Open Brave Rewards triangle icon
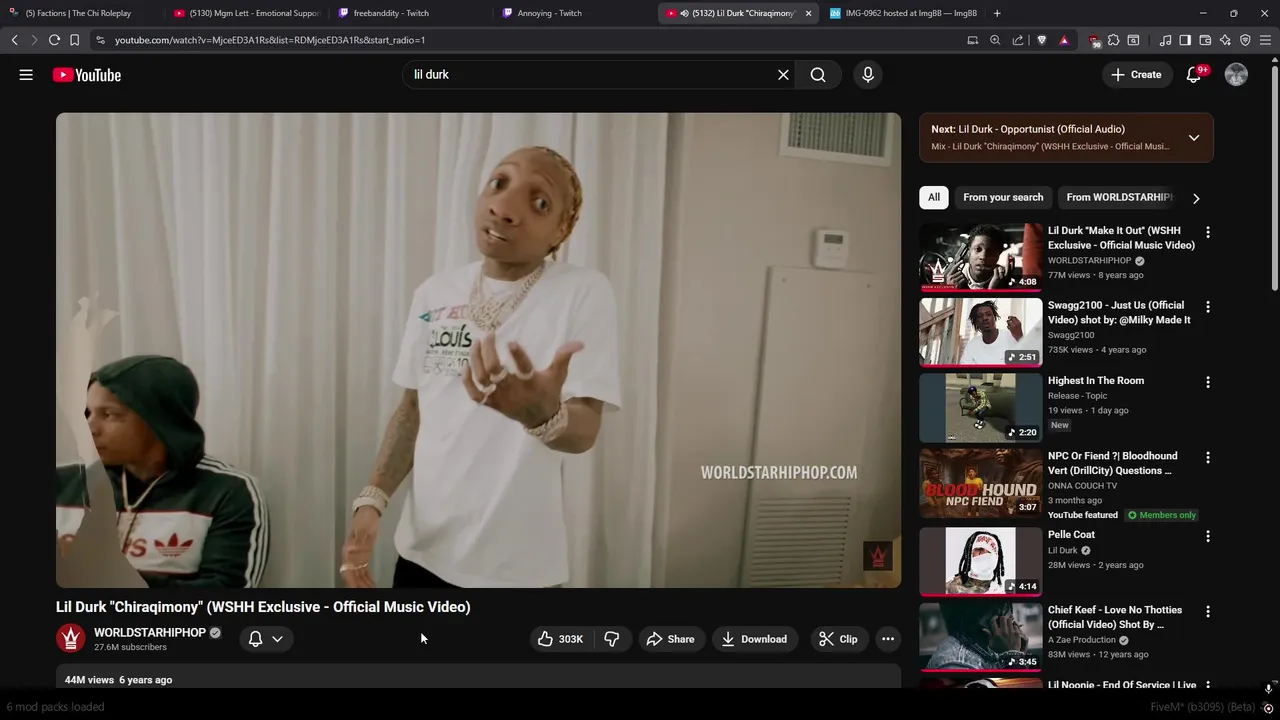Image resolution: width=1280 pixels, height=720 pixels. (x=1064, y=40)
